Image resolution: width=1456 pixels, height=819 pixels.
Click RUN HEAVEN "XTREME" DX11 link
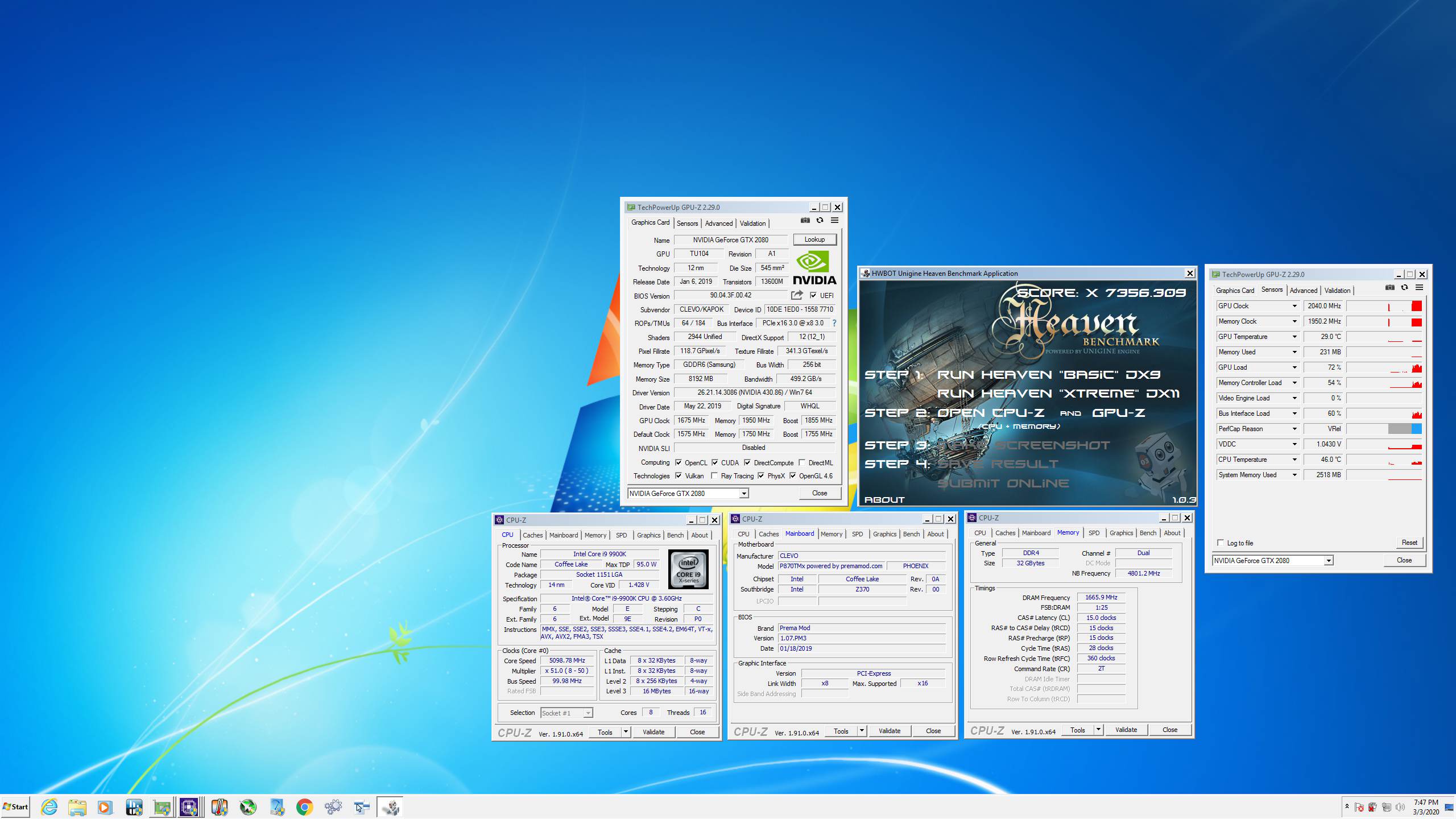(x=1058, y=394)
